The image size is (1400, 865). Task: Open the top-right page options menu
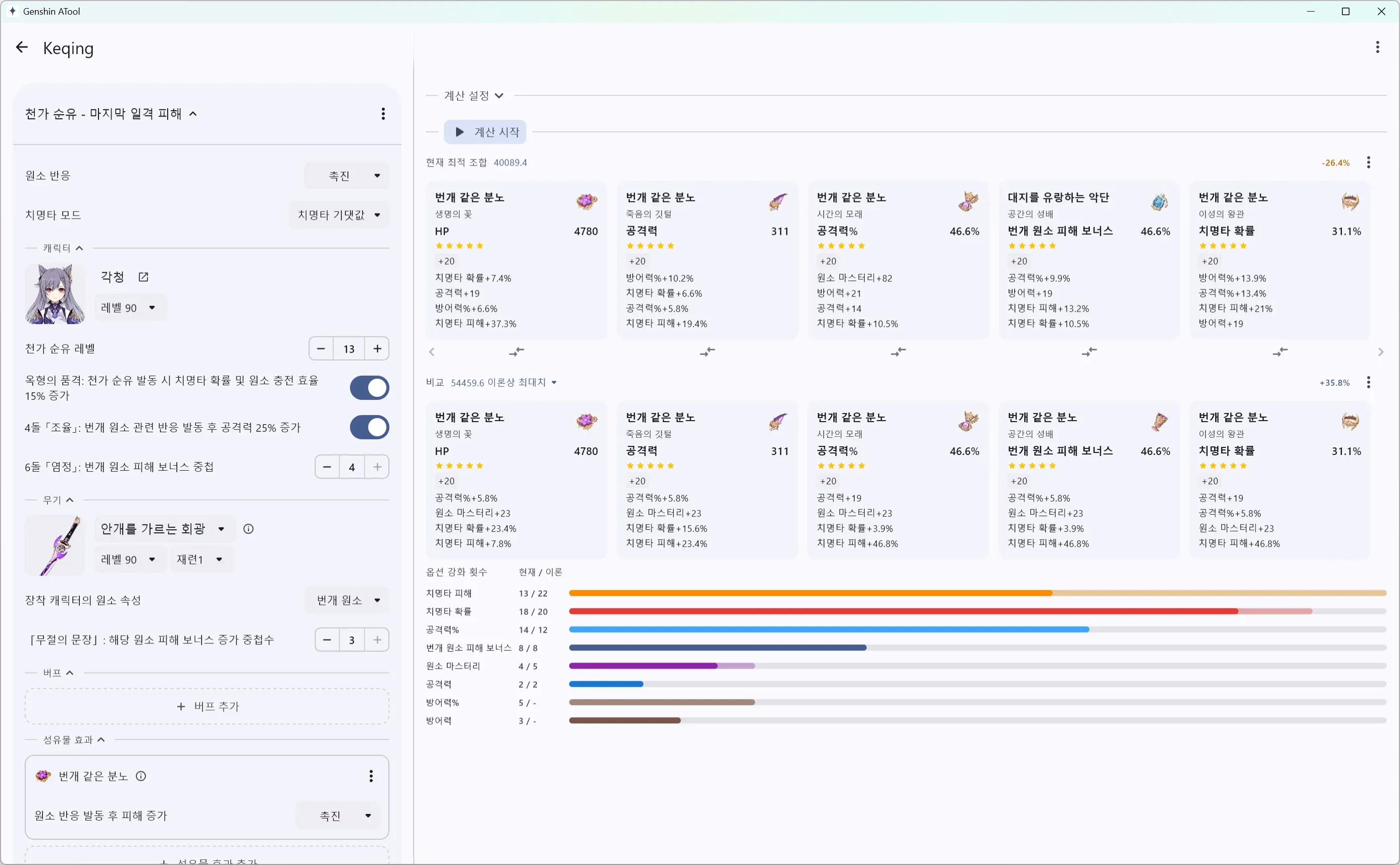tap(1377, 47)
